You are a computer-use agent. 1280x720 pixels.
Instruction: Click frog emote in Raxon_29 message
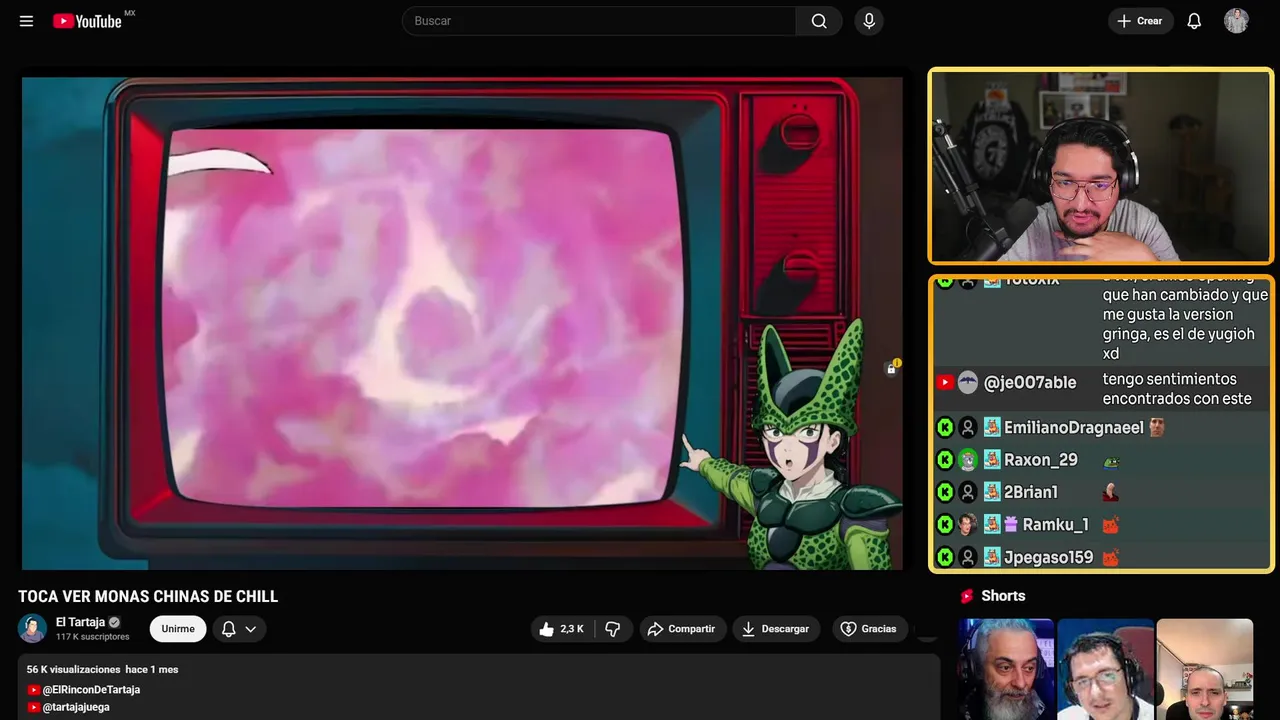[x=1110, y=461]
